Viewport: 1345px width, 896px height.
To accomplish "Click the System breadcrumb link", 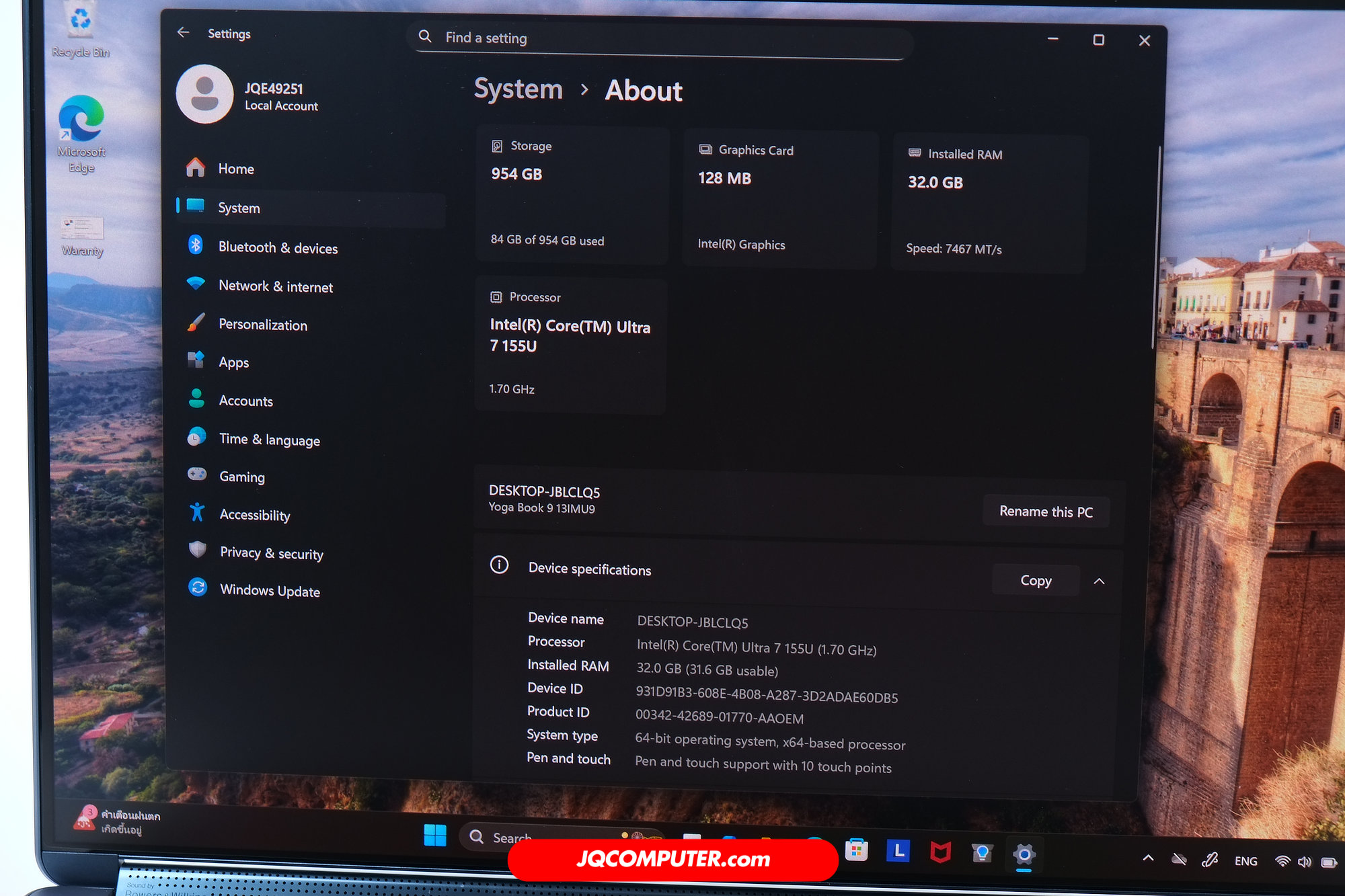I will (518, 89).
